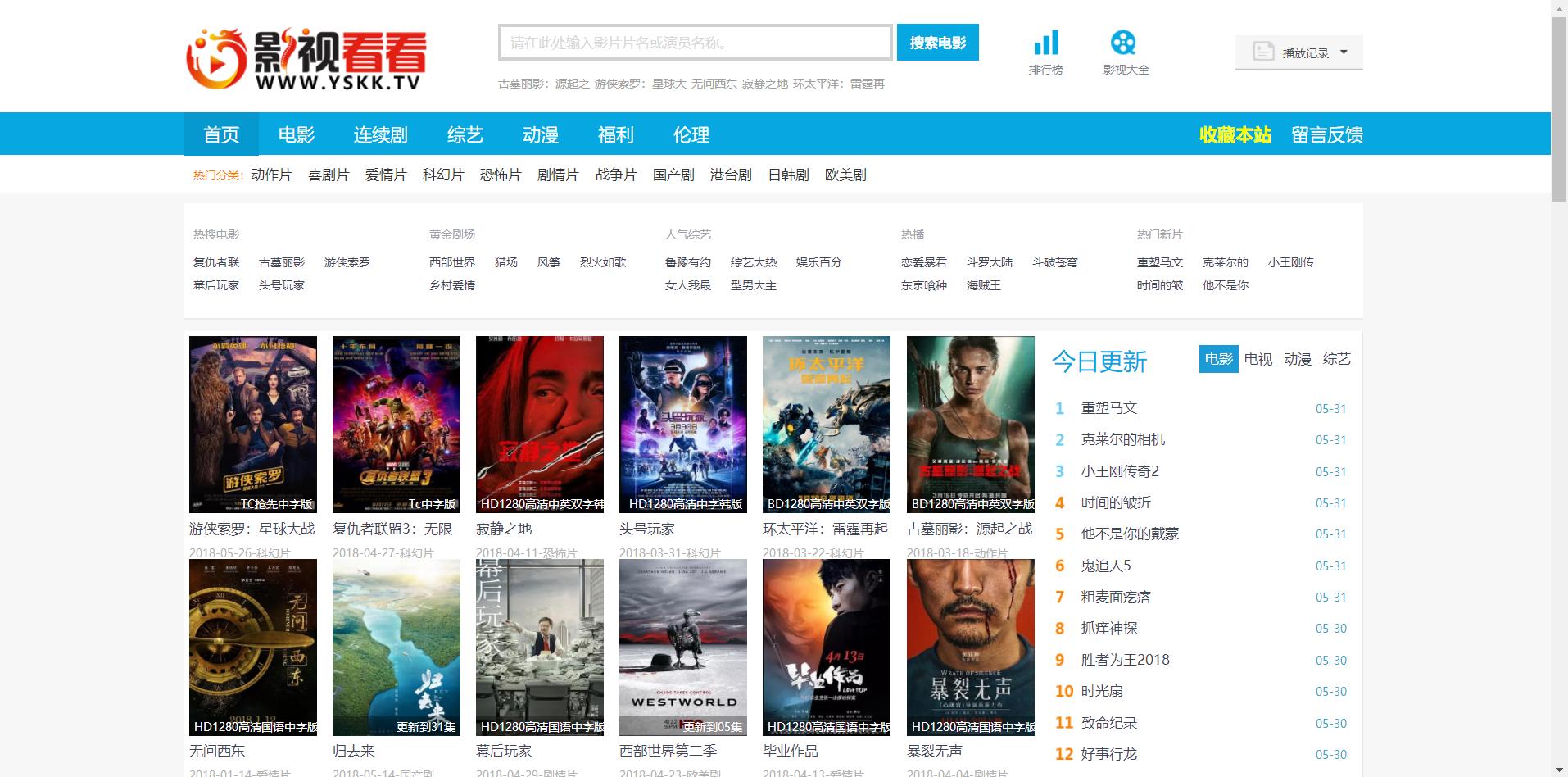Select the 播放记录 history icon
The height and width of the screenshot is (777, 1568).
1262,51
